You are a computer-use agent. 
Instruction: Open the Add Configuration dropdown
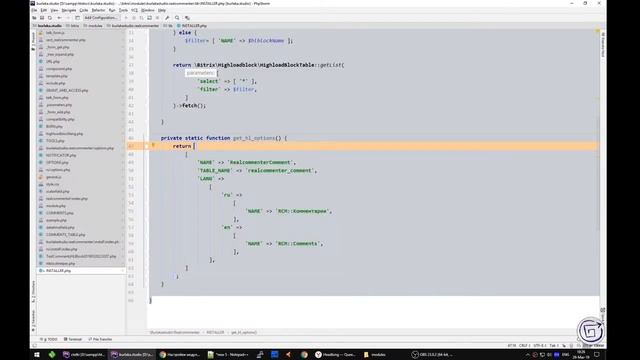pyautogui.click(x=101, y=18)
